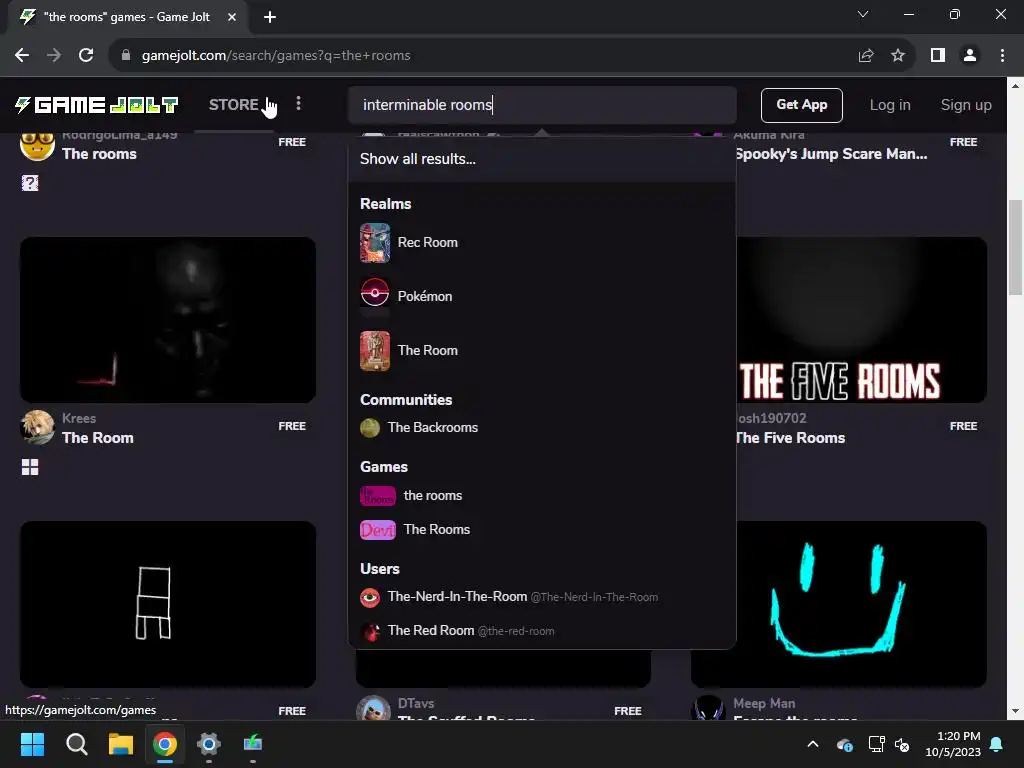Open Chrome three-dot menu
This screenshot has height=768, width=1024.
click(x=1002, y=56)
